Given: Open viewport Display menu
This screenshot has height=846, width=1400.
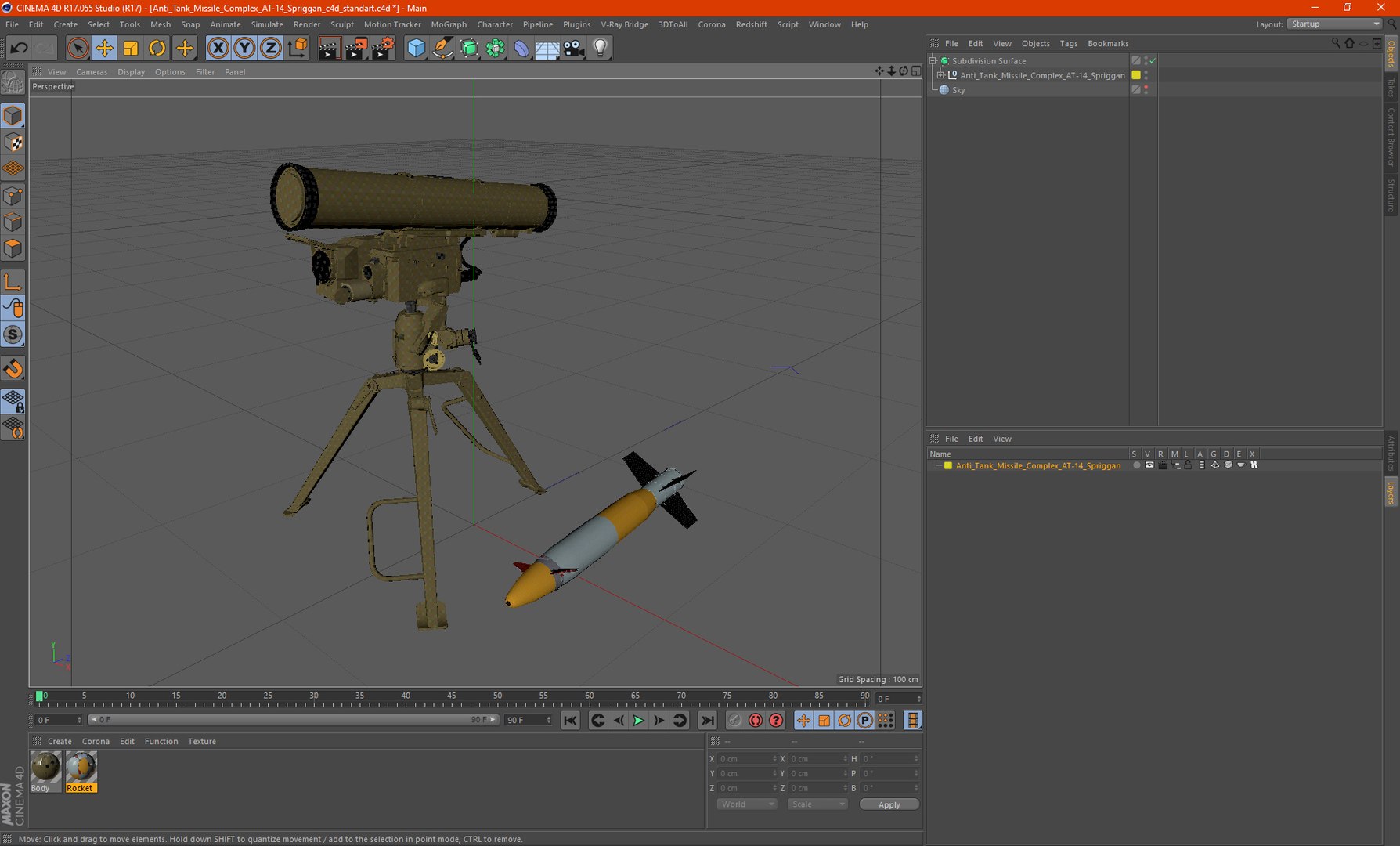Looking at the screenshot, I should pos(132,72).
